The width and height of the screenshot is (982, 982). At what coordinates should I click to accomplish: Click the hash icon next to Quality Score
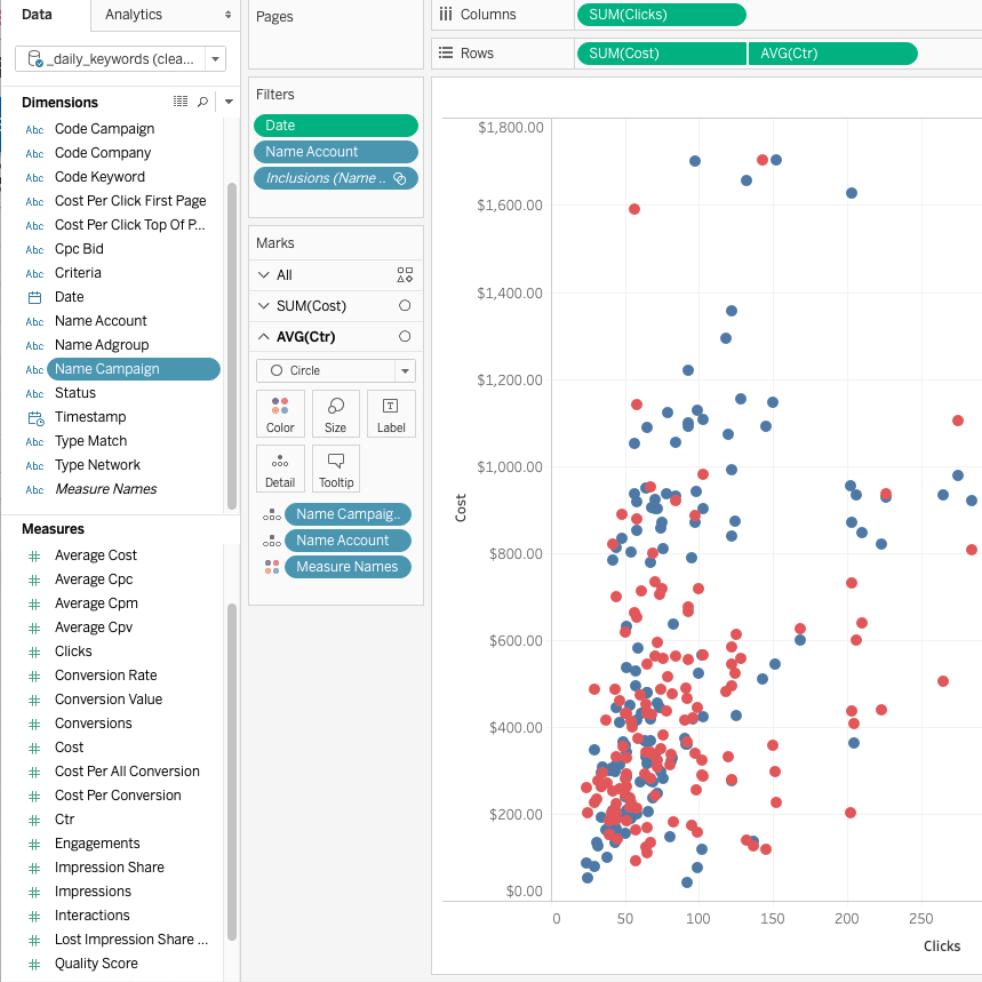coord(34,964)
